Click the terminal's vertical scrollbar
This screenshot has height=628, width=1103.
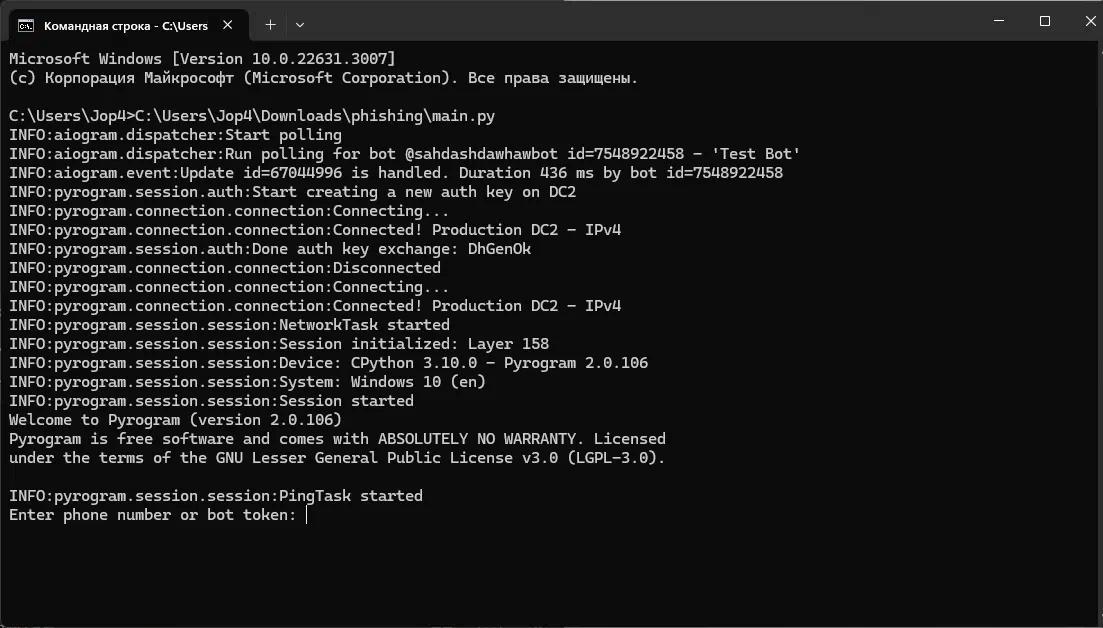point(1099,331)
